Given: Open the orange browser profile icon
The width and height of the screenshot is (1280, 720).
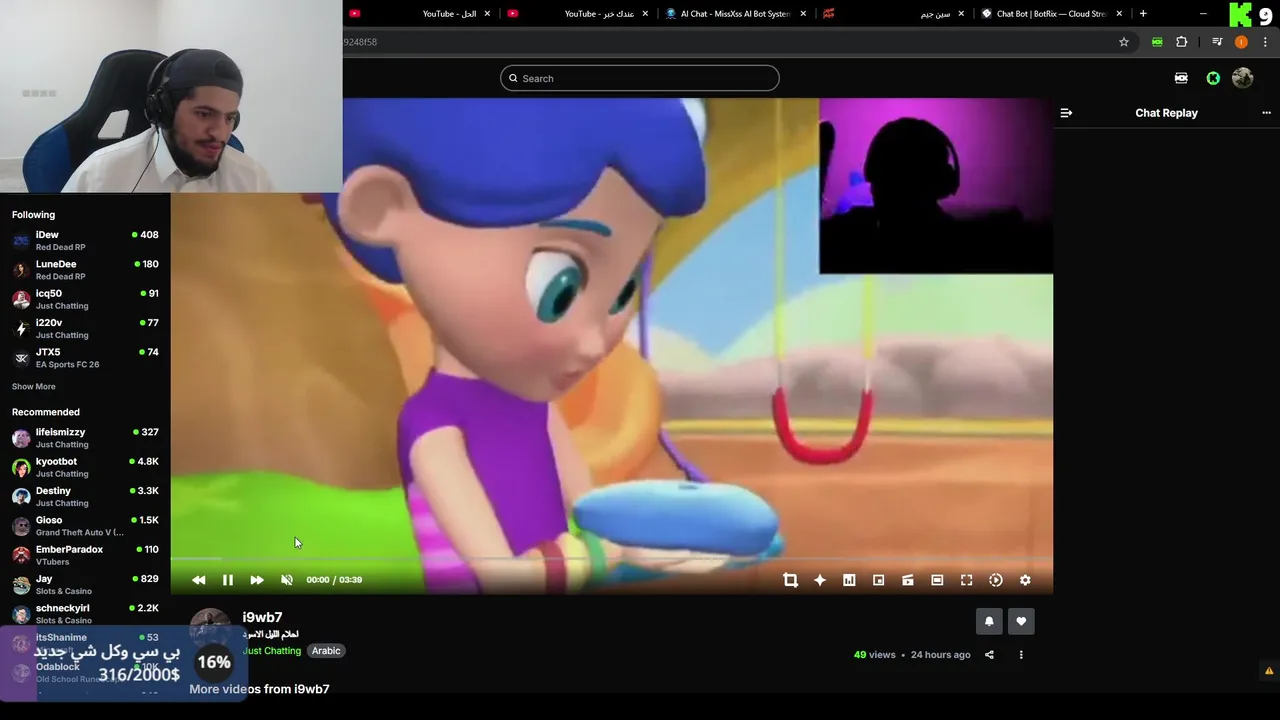Looking at the screenshot, I should pos(1241,42).
